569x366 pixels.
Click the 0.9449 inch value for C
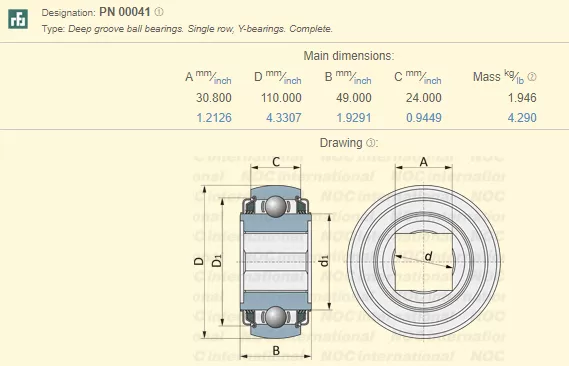[424, 118]
